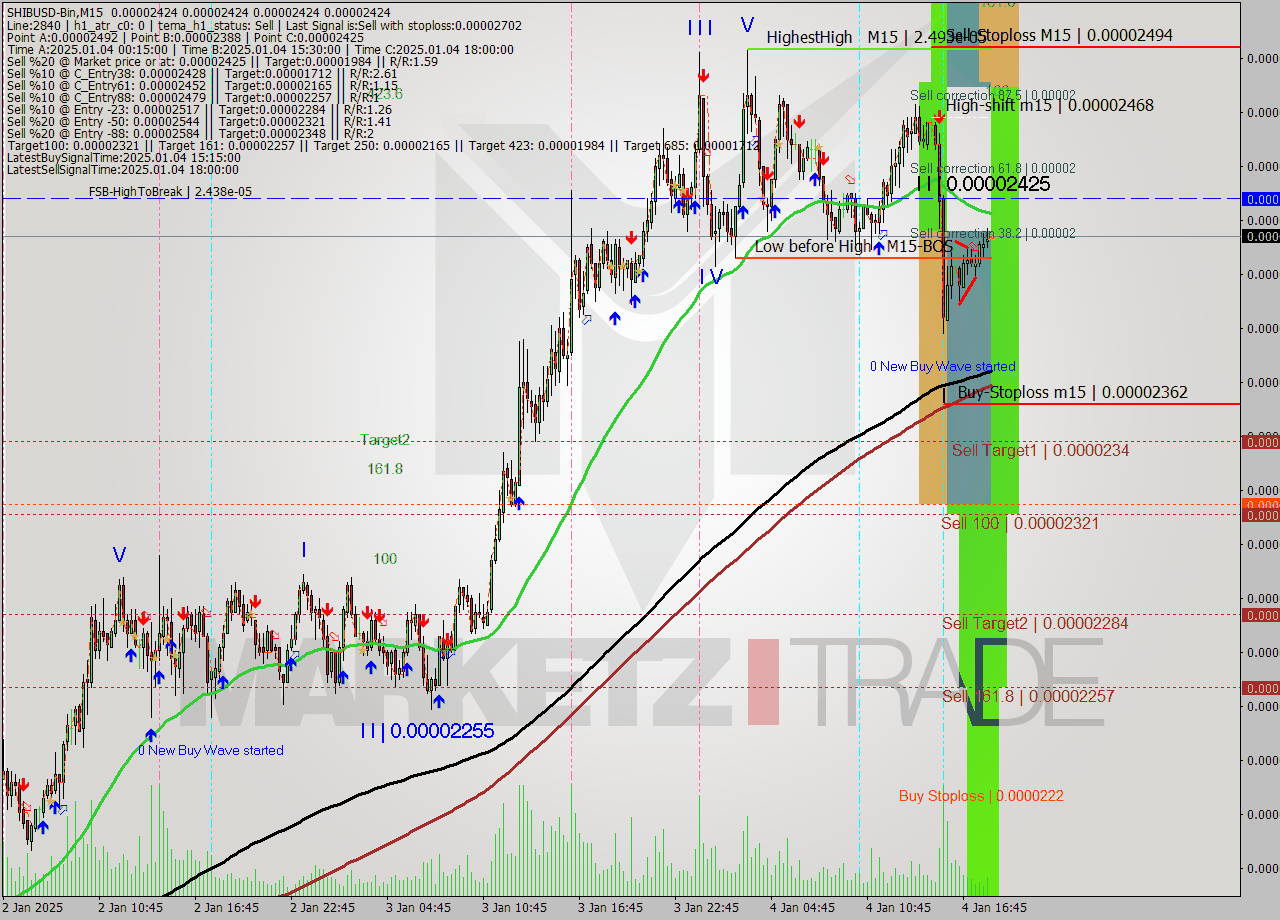The width and height of the screenshot is (1280, 920).
Task: Select the '0 New Buy Wave started' label above Buy-Stoploss m15
Action: pos(942,366)
